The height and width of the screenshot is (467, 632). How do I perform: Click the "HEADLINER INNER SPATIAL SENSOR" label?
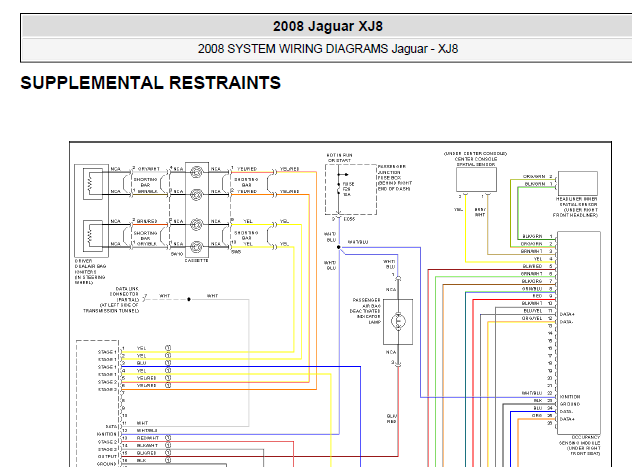click(578, 202)
